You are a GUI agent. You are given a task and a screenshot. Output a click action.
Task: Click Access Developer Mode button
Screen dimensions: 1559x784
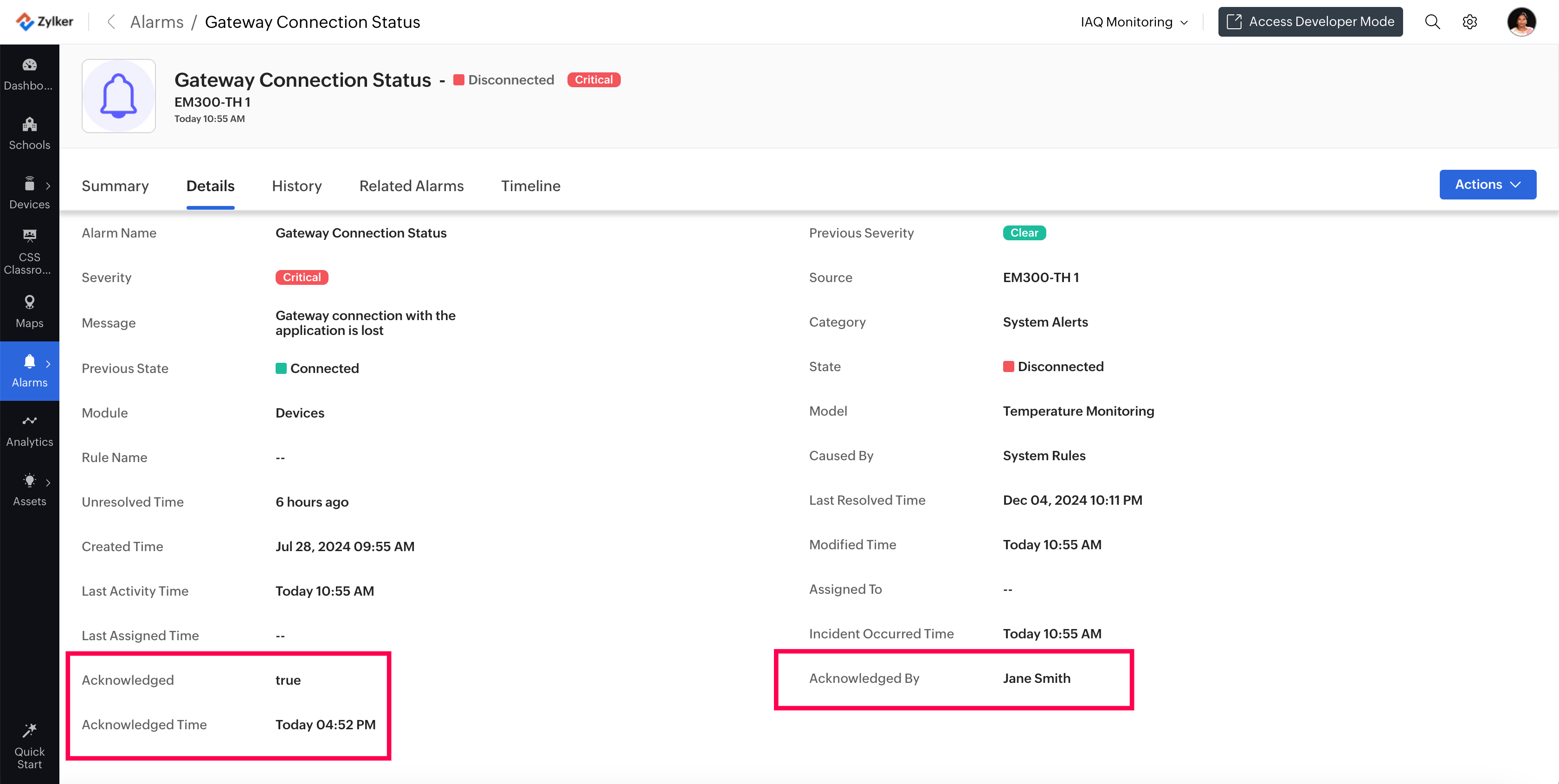click(1310, 22)
